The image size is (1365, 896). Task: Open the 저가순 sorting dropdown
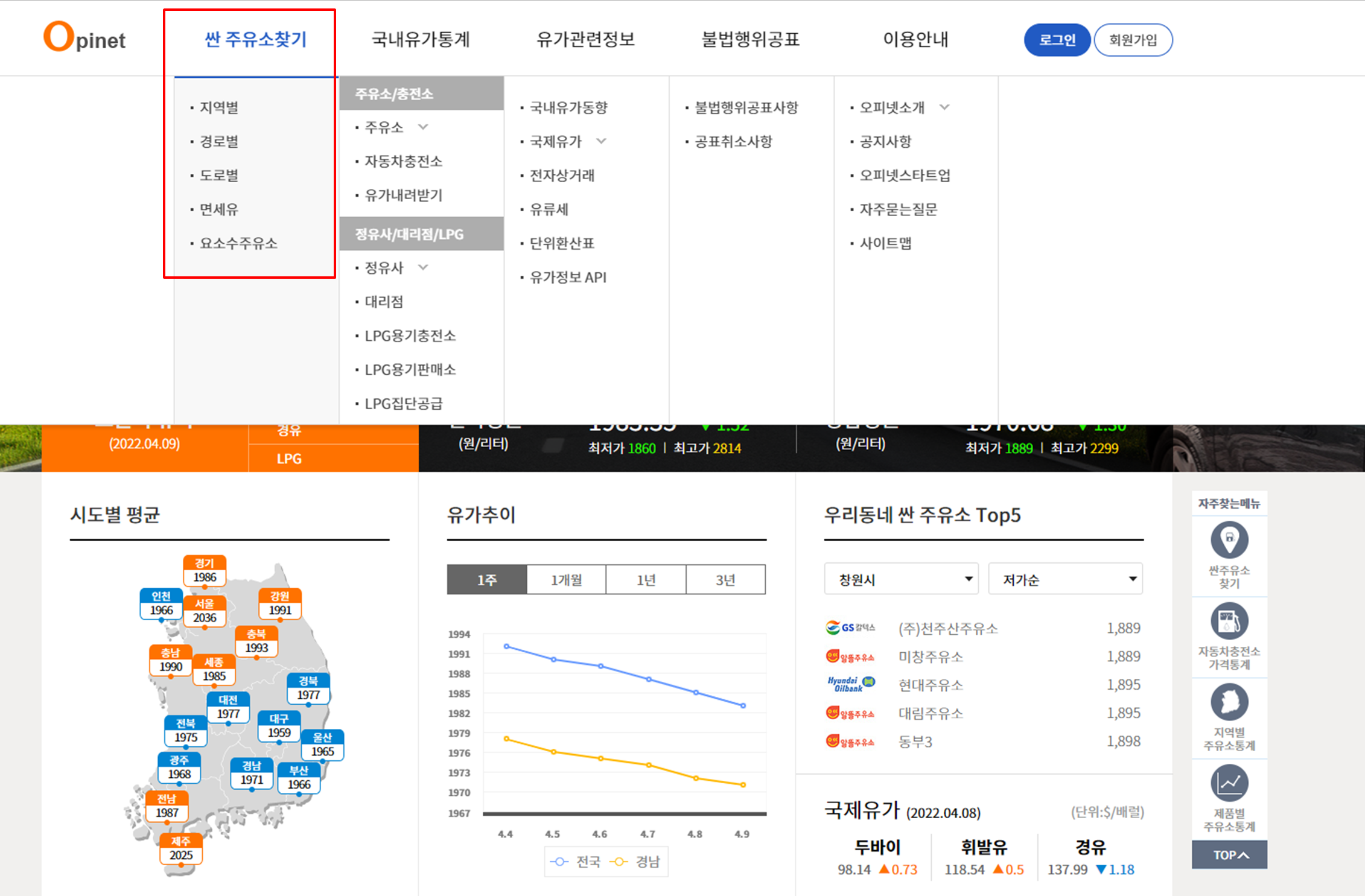(x=1065, y=579)
